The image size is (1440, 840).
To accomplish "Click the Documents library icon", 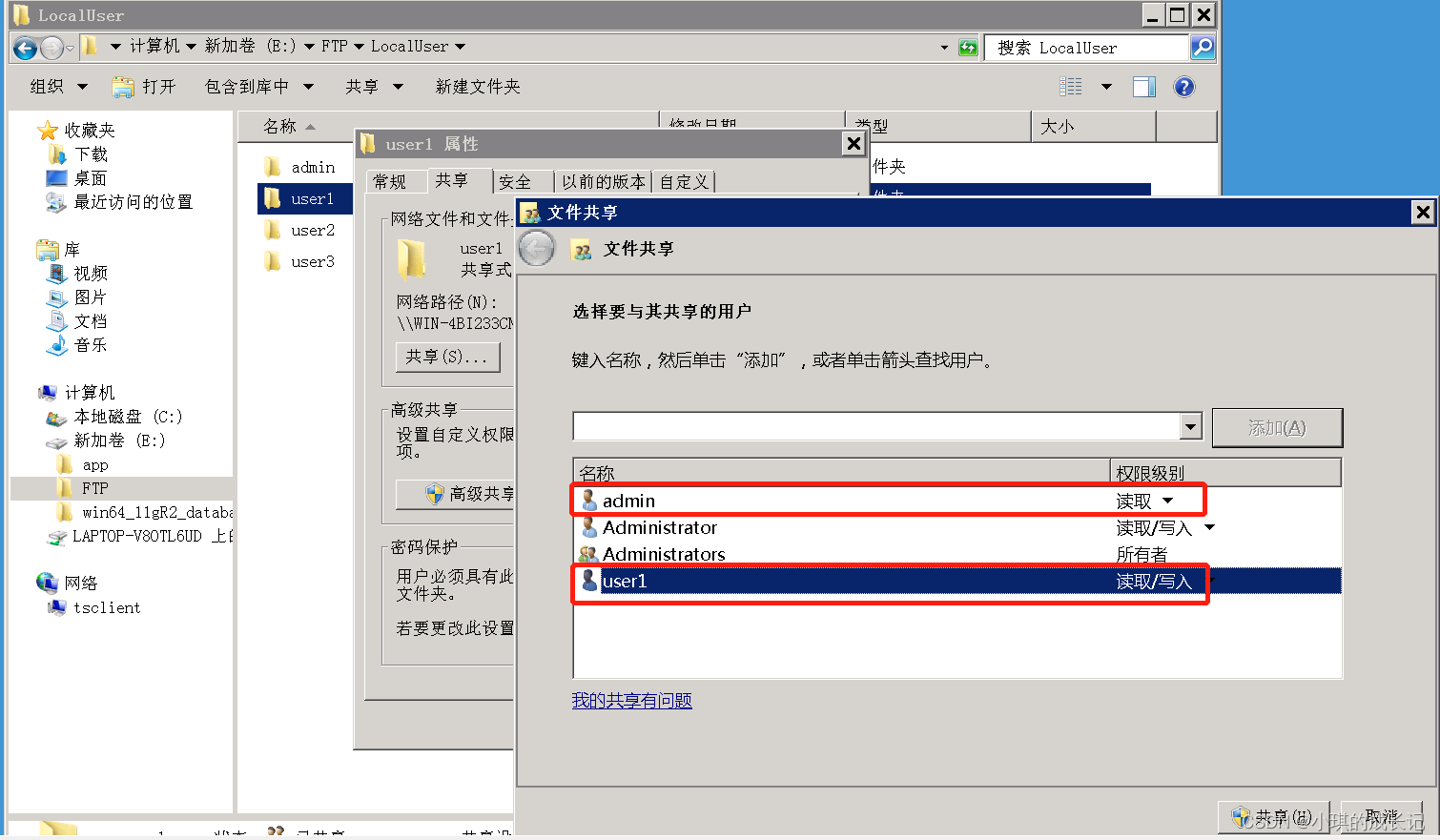I will [x=57, y=321].
